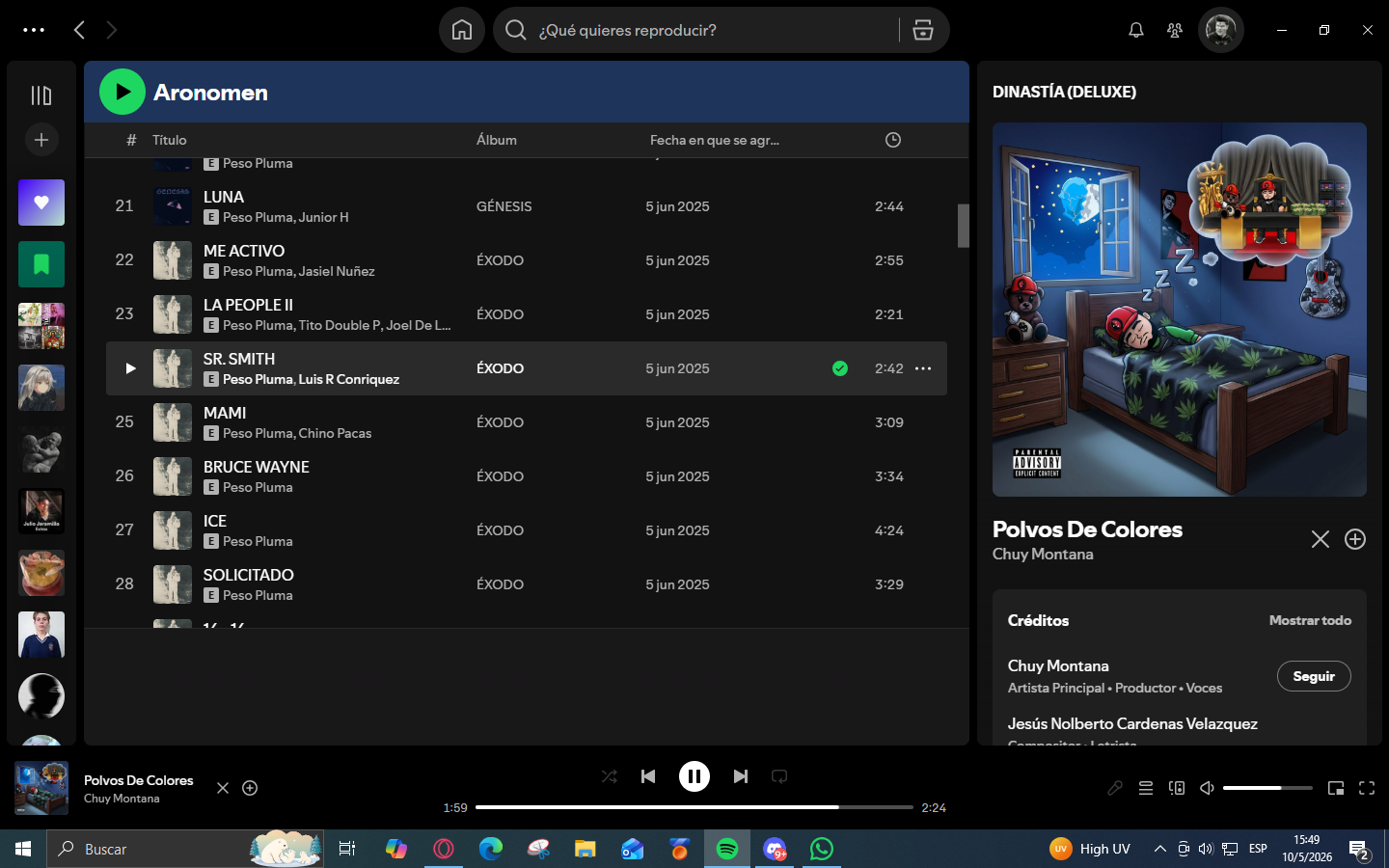Open artist Luis R Conriquez link

pyautogui.click(x=349, y=380)
